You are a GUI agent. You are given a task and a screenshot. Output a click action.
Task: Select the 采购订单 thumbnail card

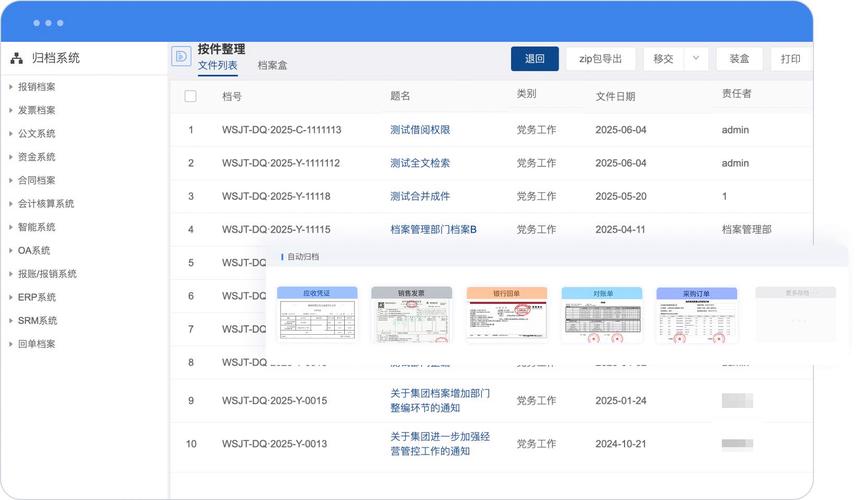696,314
